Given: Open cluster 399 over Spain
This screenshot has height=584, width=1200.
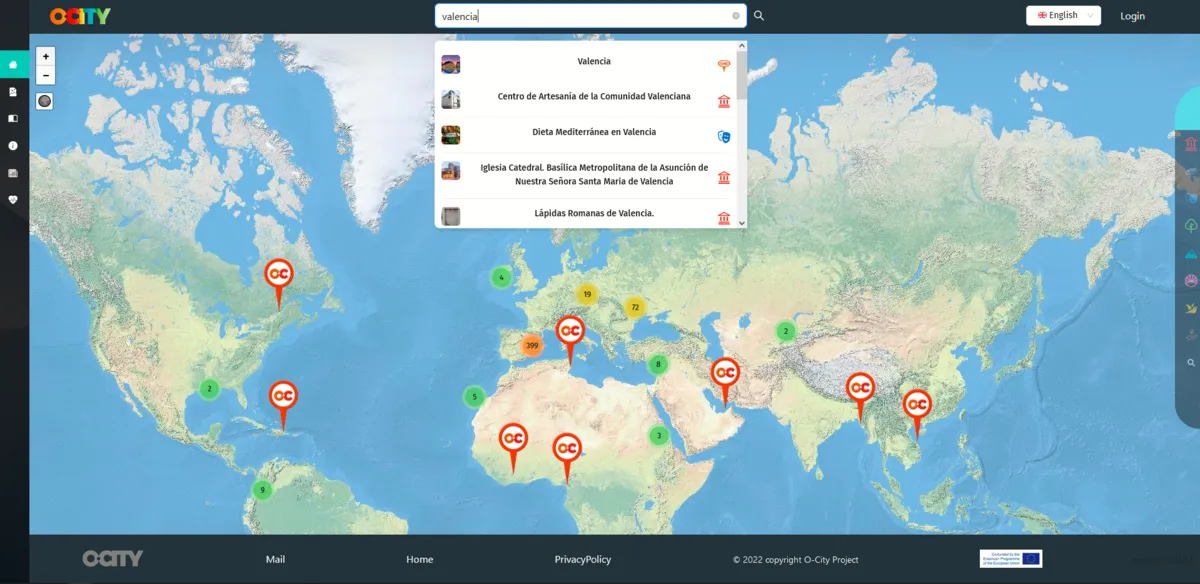Looking at the screenshot, I should (x=532, y=346).
